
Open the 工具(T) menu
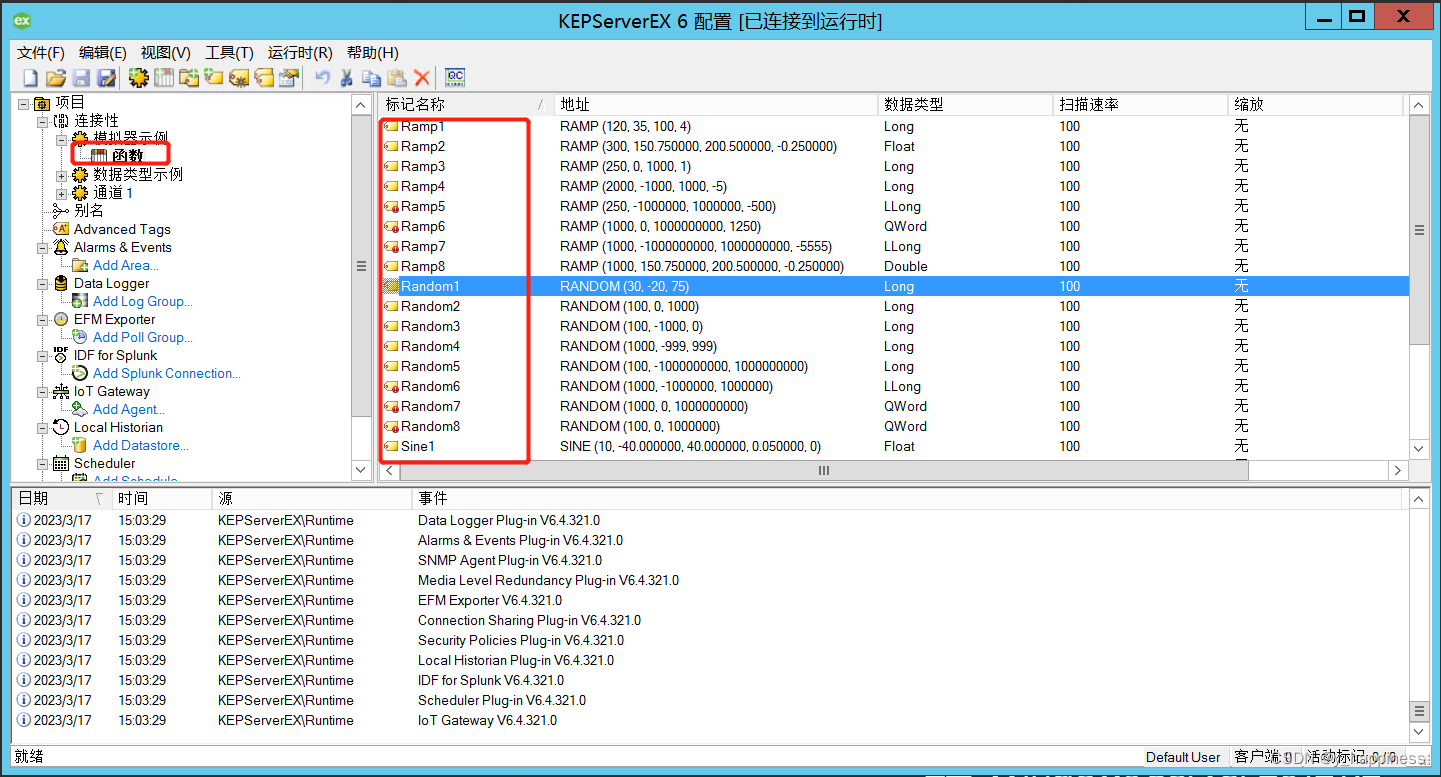[x=229, y=53]
